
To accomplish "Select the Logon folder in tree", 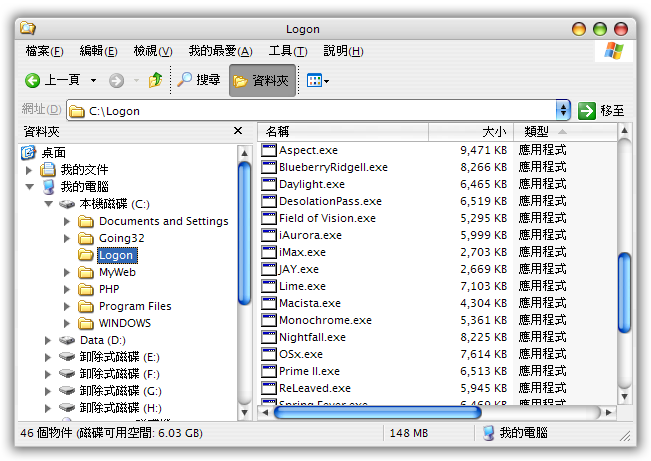I will point(116,255).
